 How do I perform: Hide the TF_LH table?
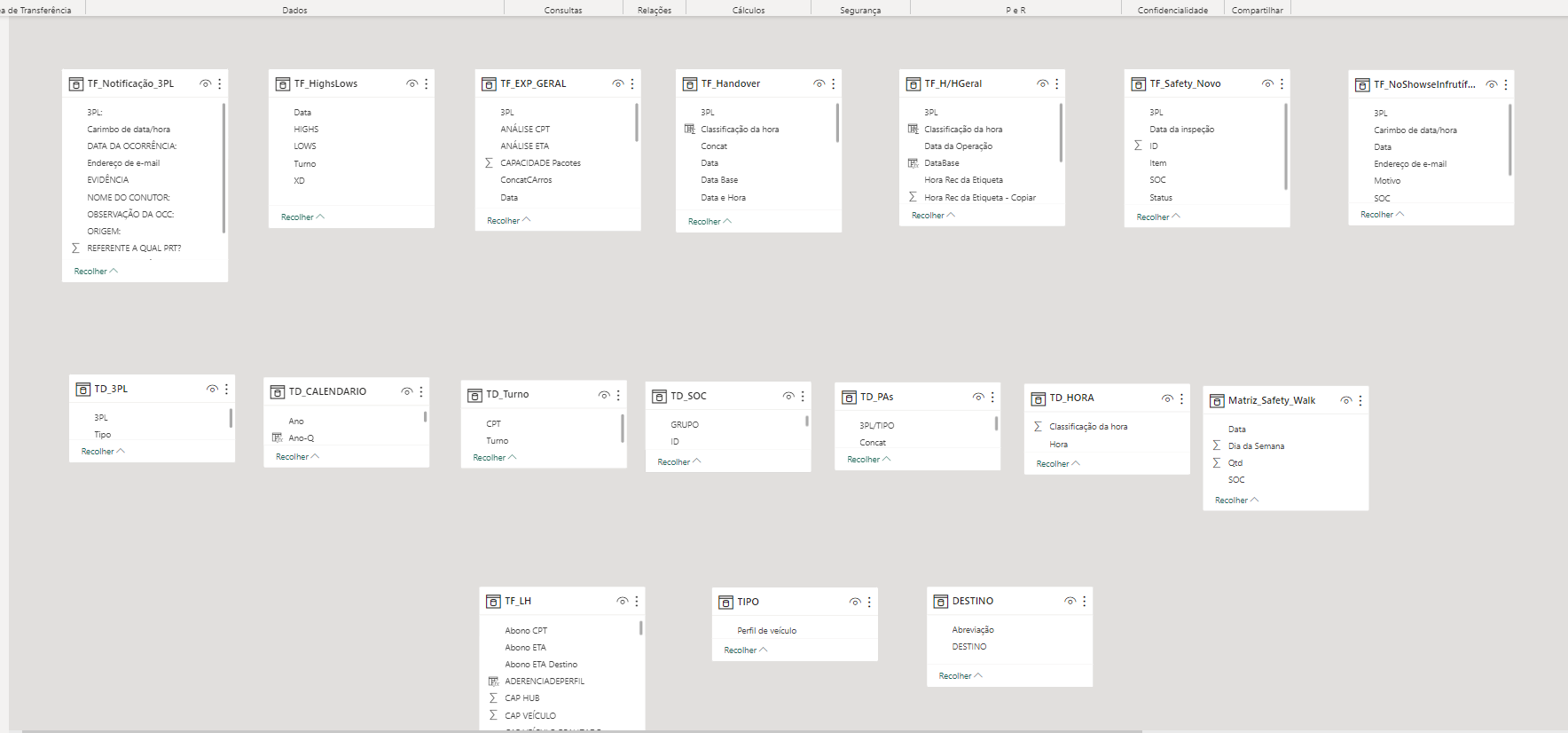(623, 601)
